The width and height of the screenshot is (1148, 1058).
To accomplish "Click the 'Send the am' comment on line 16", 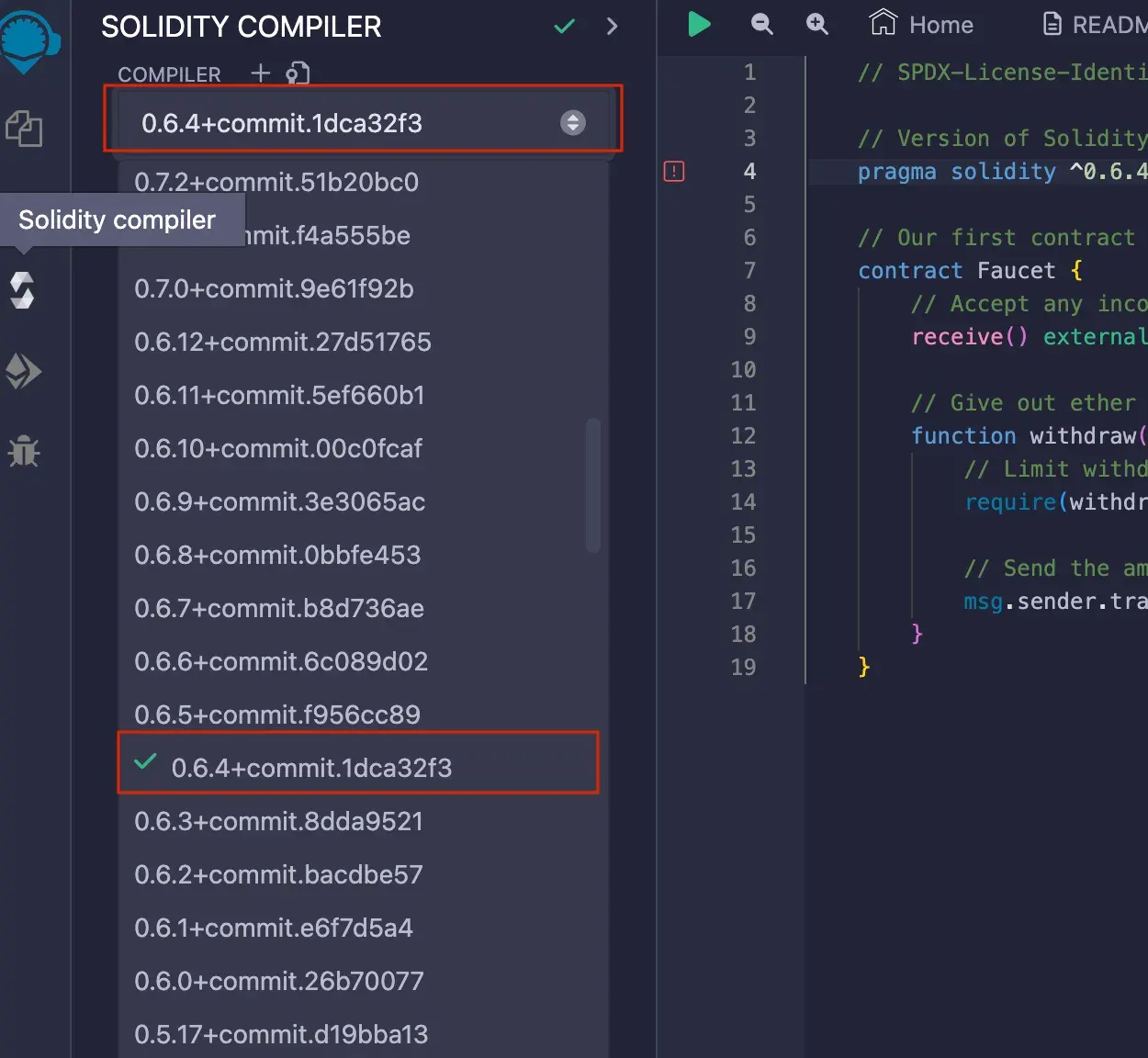I will 1056,568.
